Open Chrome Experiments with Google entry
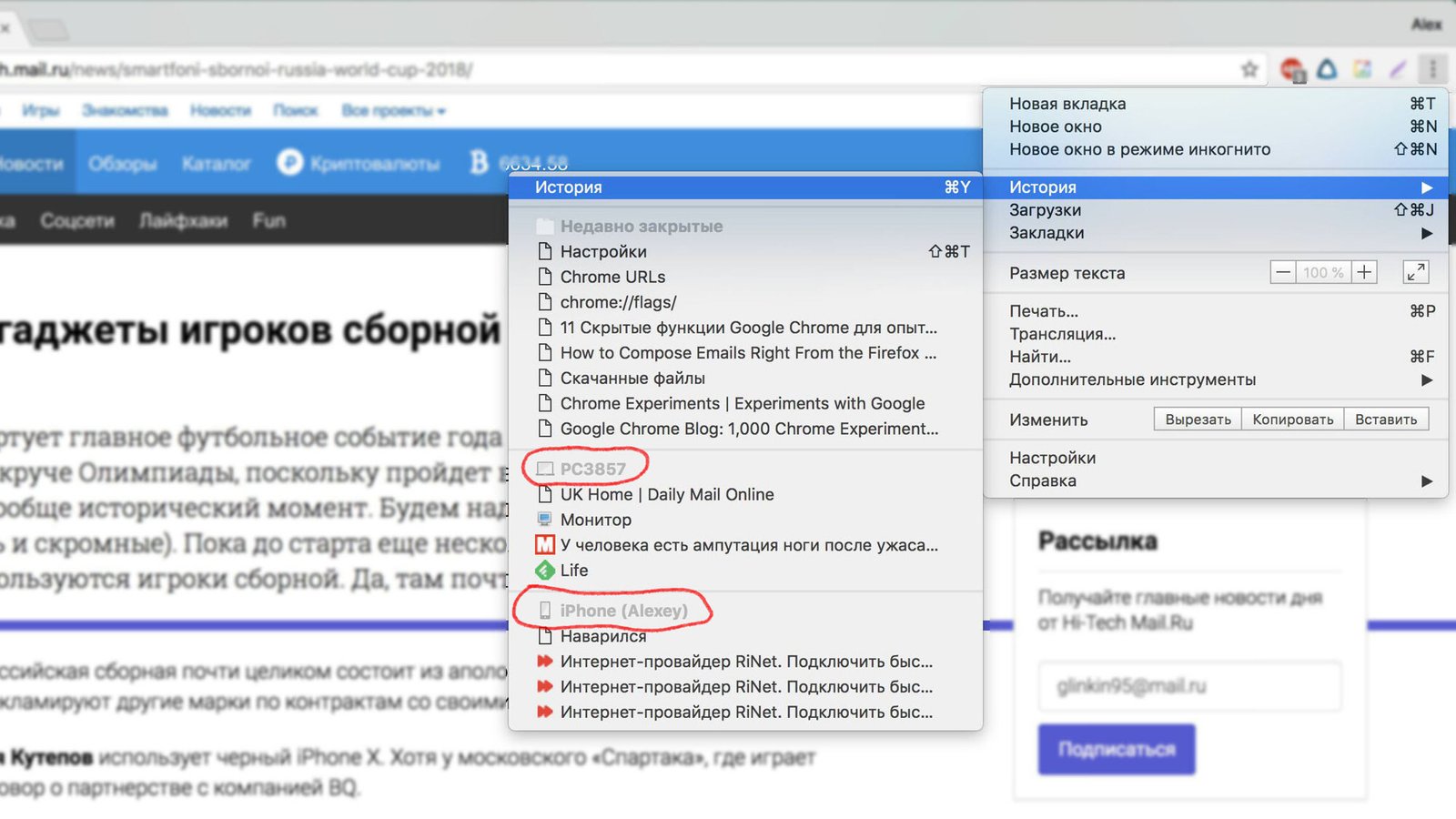Viewport: 1456px width, 819px height. coord(745,403)
